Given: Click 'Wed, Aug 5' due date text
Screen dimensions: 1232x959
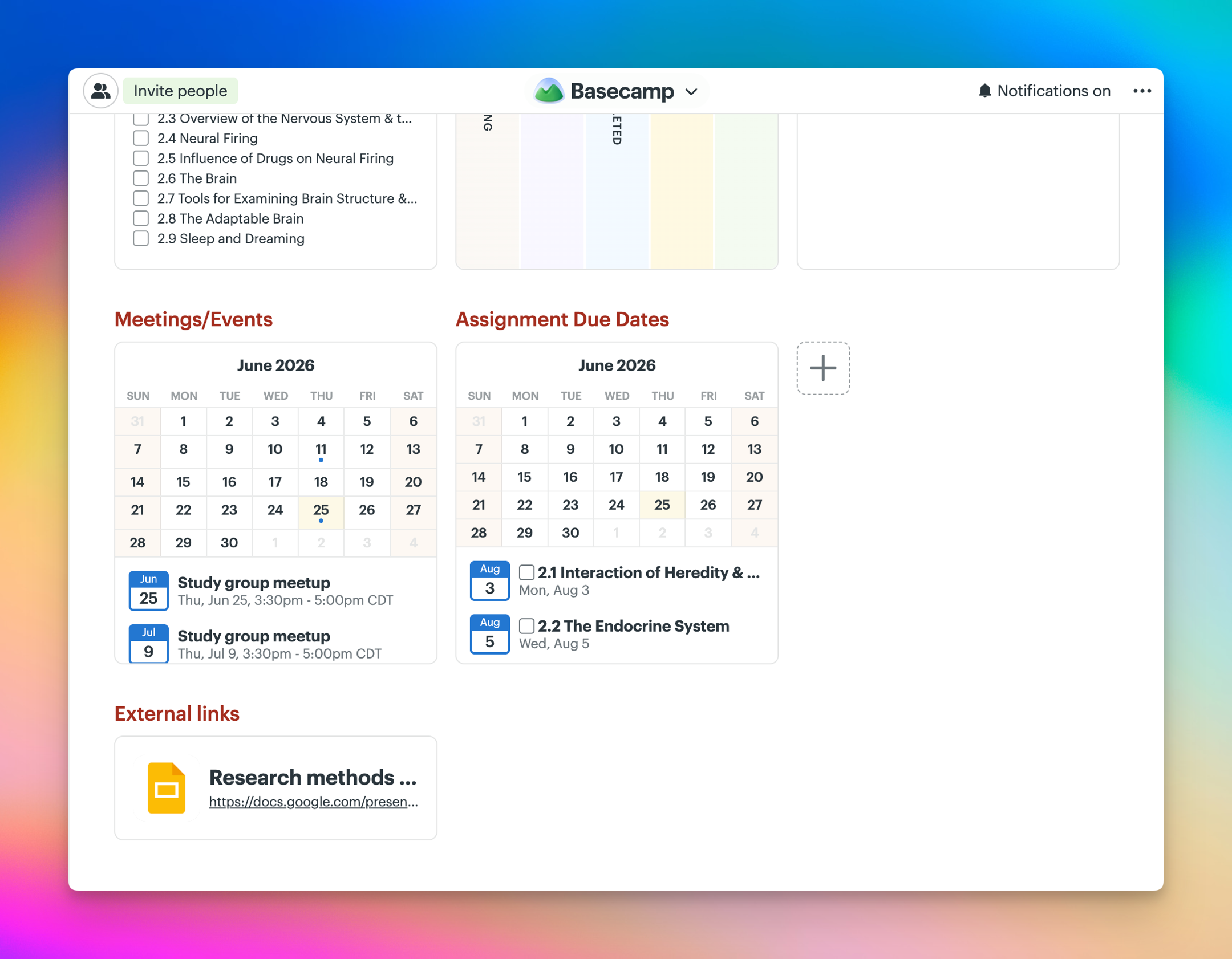Looking at the screenshot, I should [554, 644].
